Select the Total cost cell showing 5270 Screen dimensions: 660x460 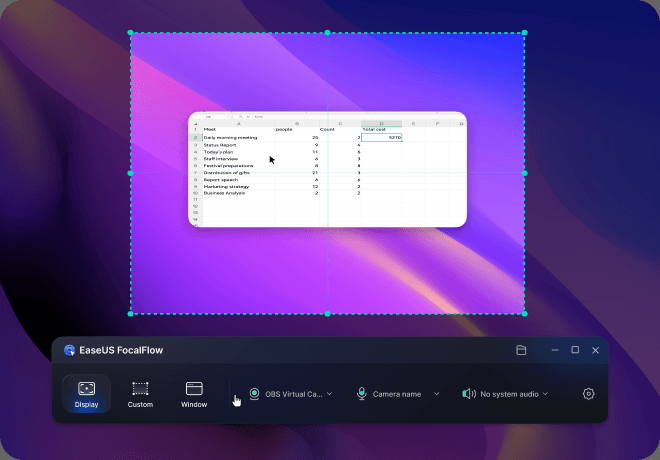(x=382, y=137)
